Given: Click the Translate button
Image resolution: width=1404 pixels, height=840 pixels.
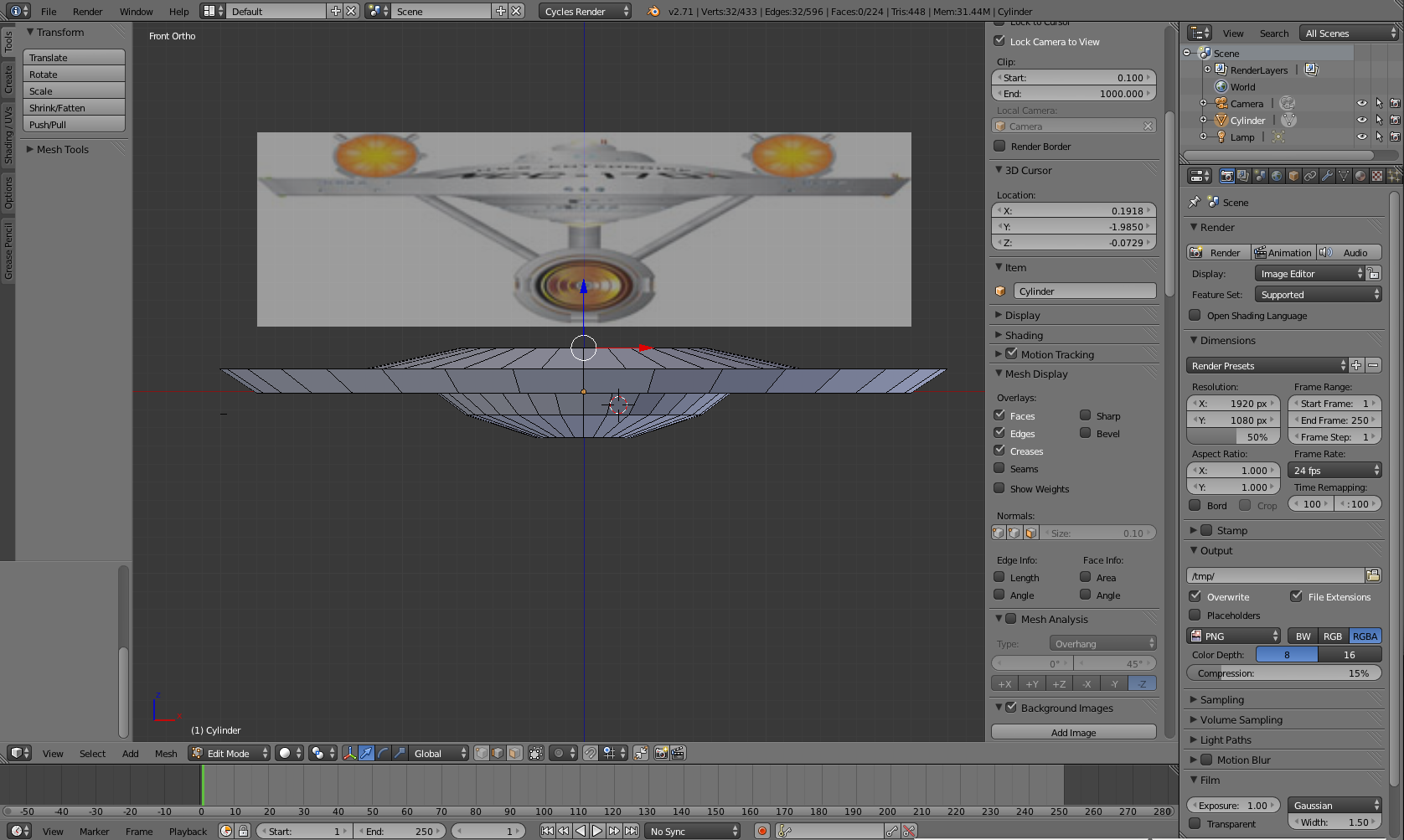Looking at the screenshot, I should pyautogui.click(x=75, y=58).
